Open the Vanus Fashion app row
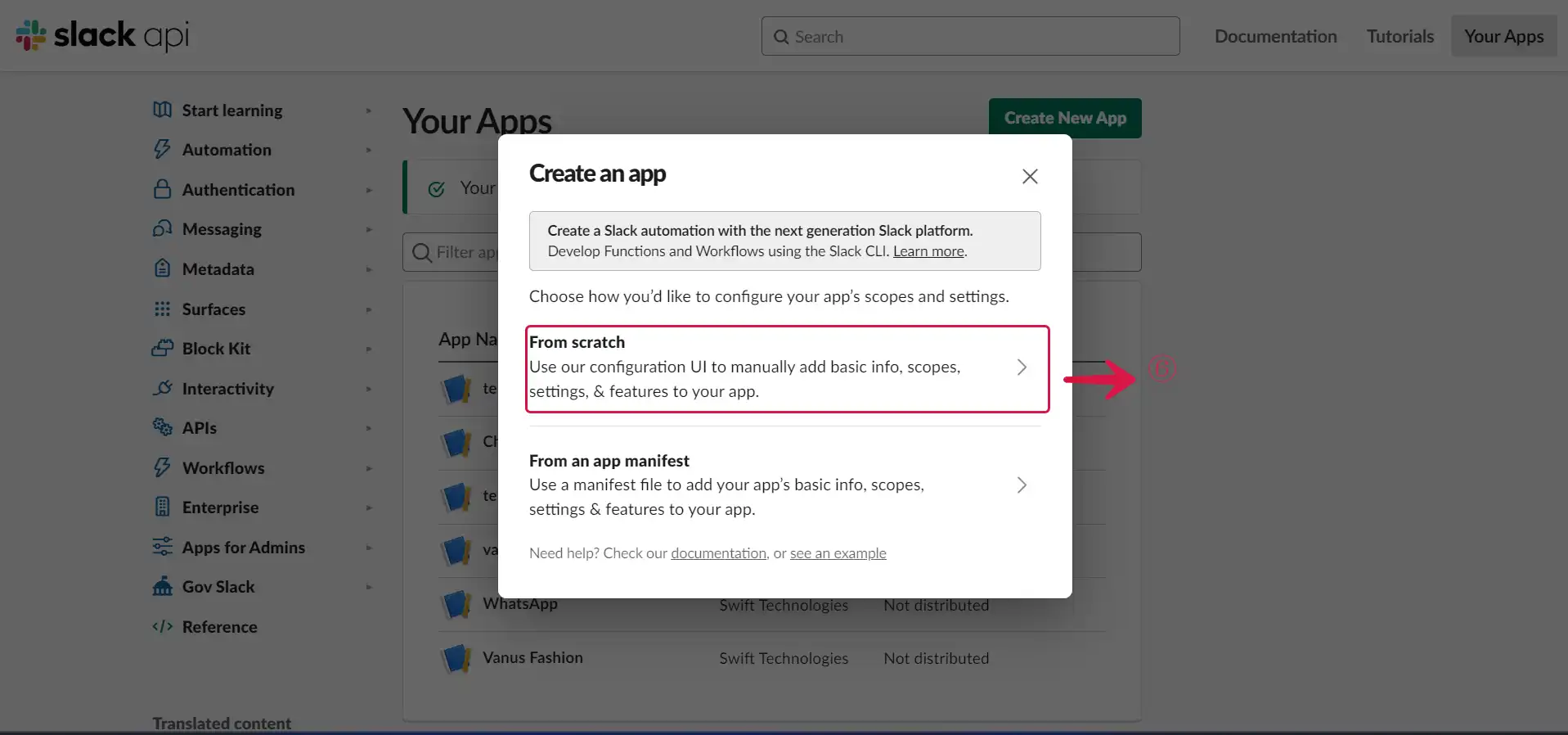1568x735 pixels. pos(771,658)
